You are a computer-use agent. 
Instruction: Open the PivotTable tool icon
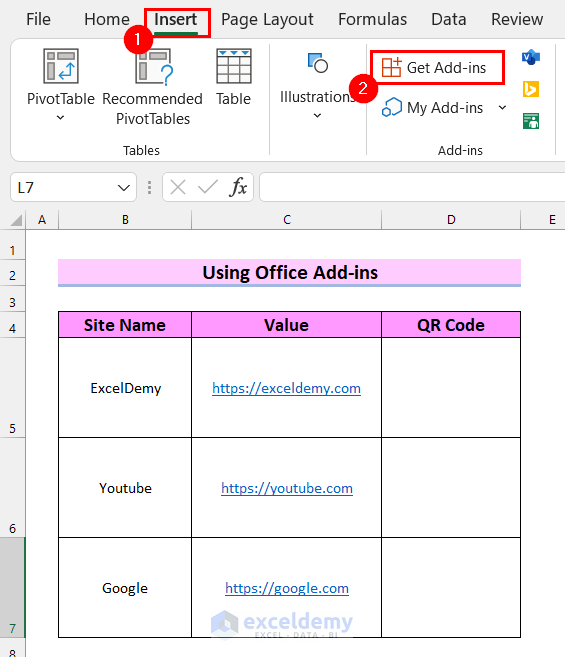(61, 66)
